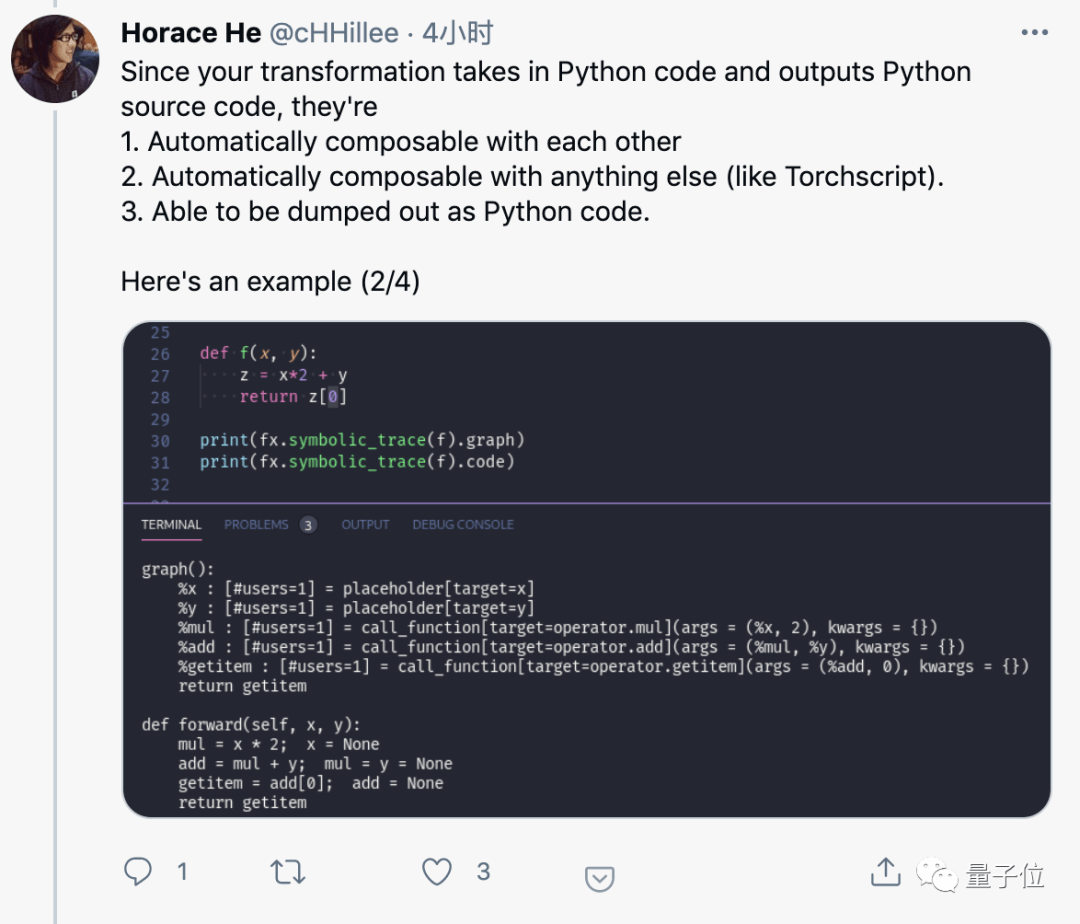
Task: Bookmark the tweet
Action: (x=600, y=877)
